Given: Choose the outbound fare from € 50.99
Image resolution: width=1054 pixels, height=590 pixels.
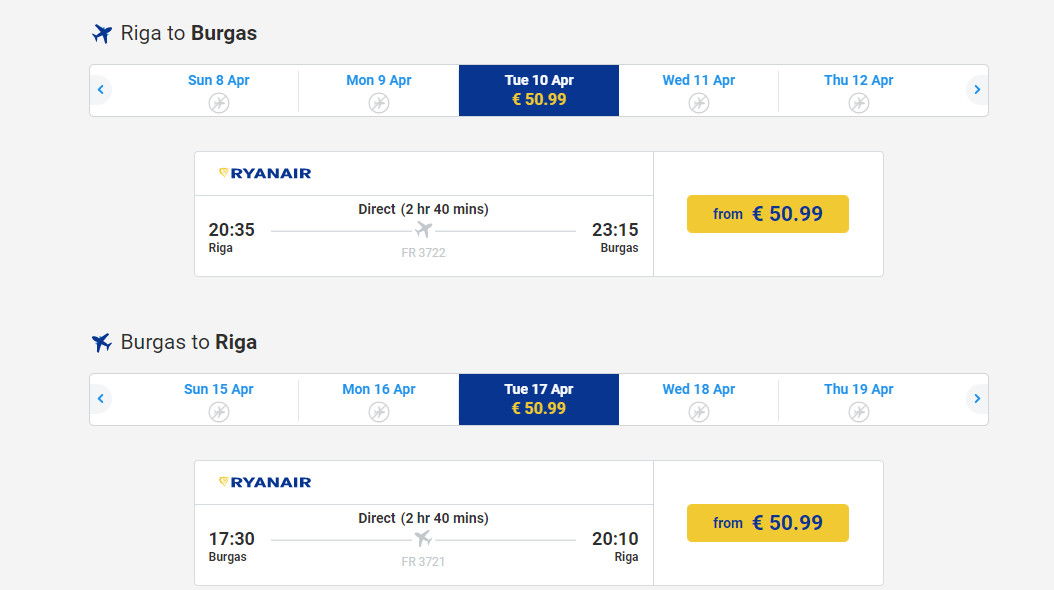Looking at the screenshot, I should tap(768, 214).
